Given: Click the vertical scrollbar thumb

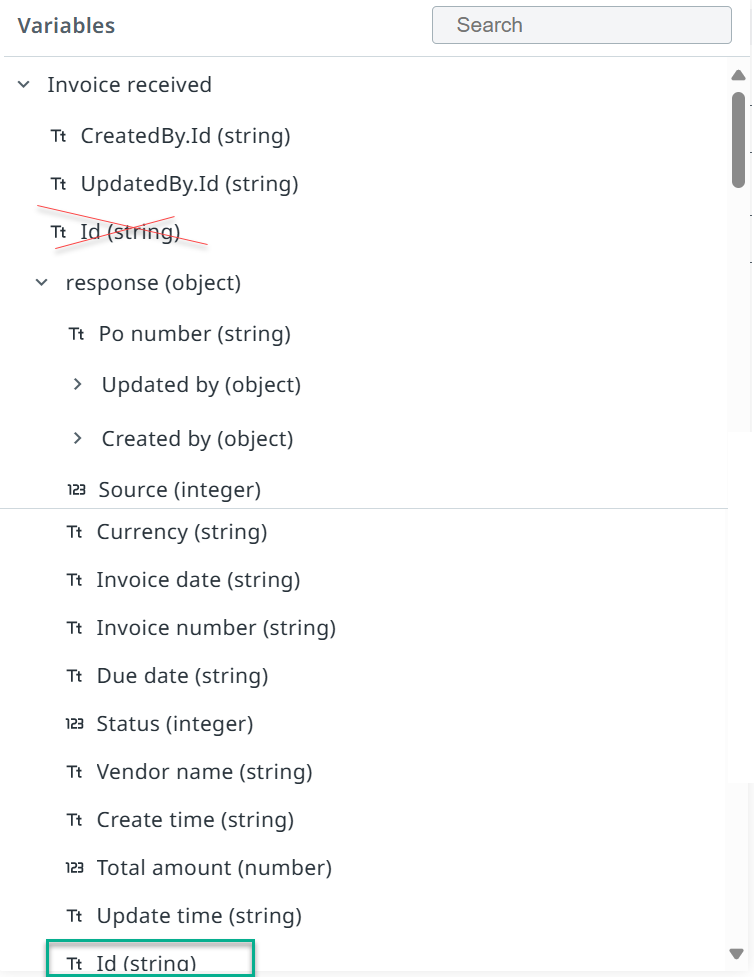Looking at the screenshot, I should coord(738,140).
